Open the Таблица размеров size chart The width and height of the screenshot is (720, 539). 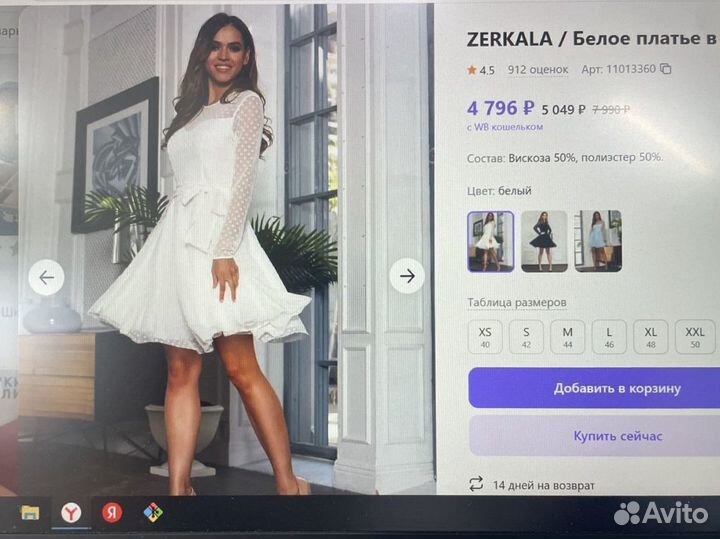(517, 303)
